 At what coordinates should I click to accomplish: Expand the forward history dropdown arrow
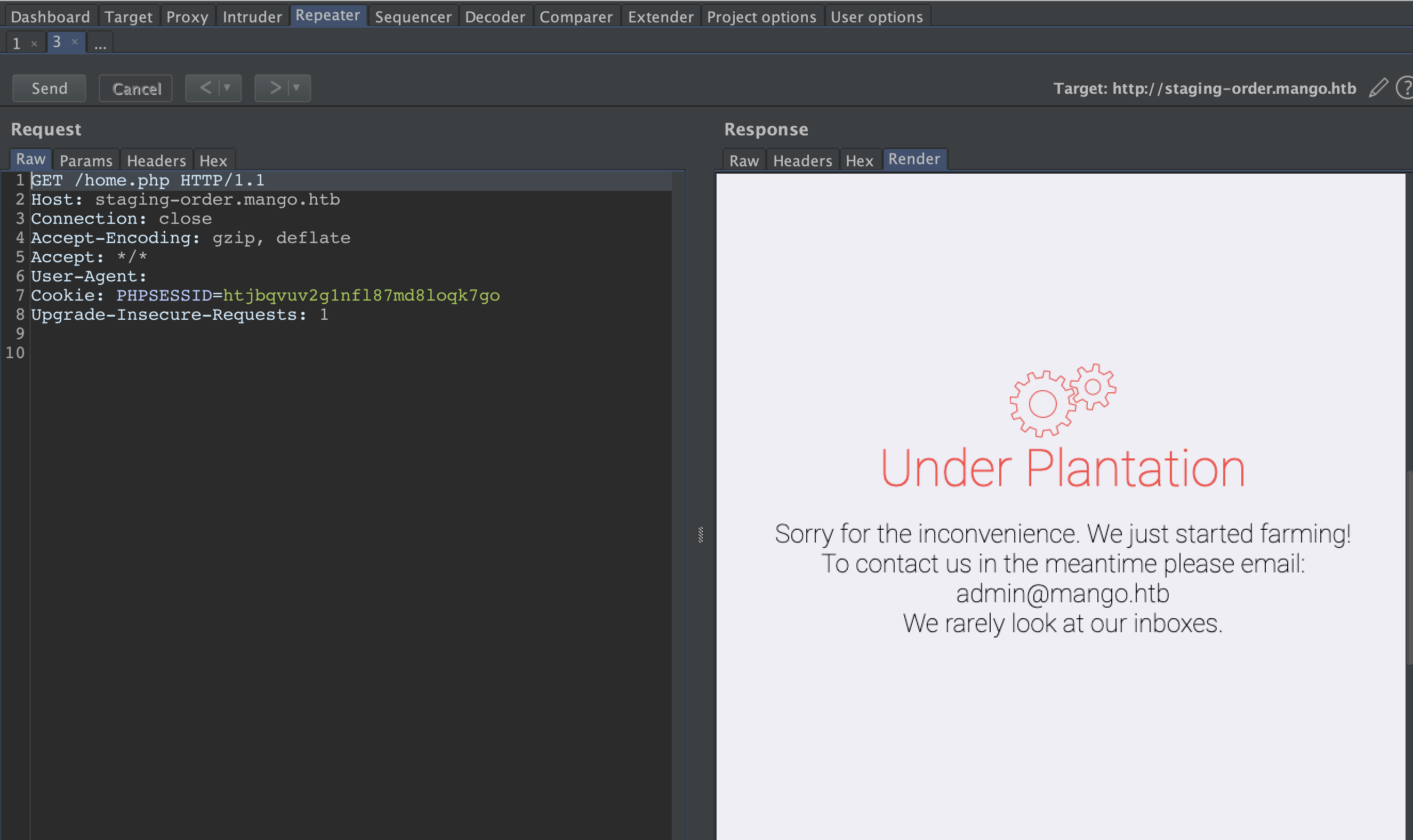(296, 88)
